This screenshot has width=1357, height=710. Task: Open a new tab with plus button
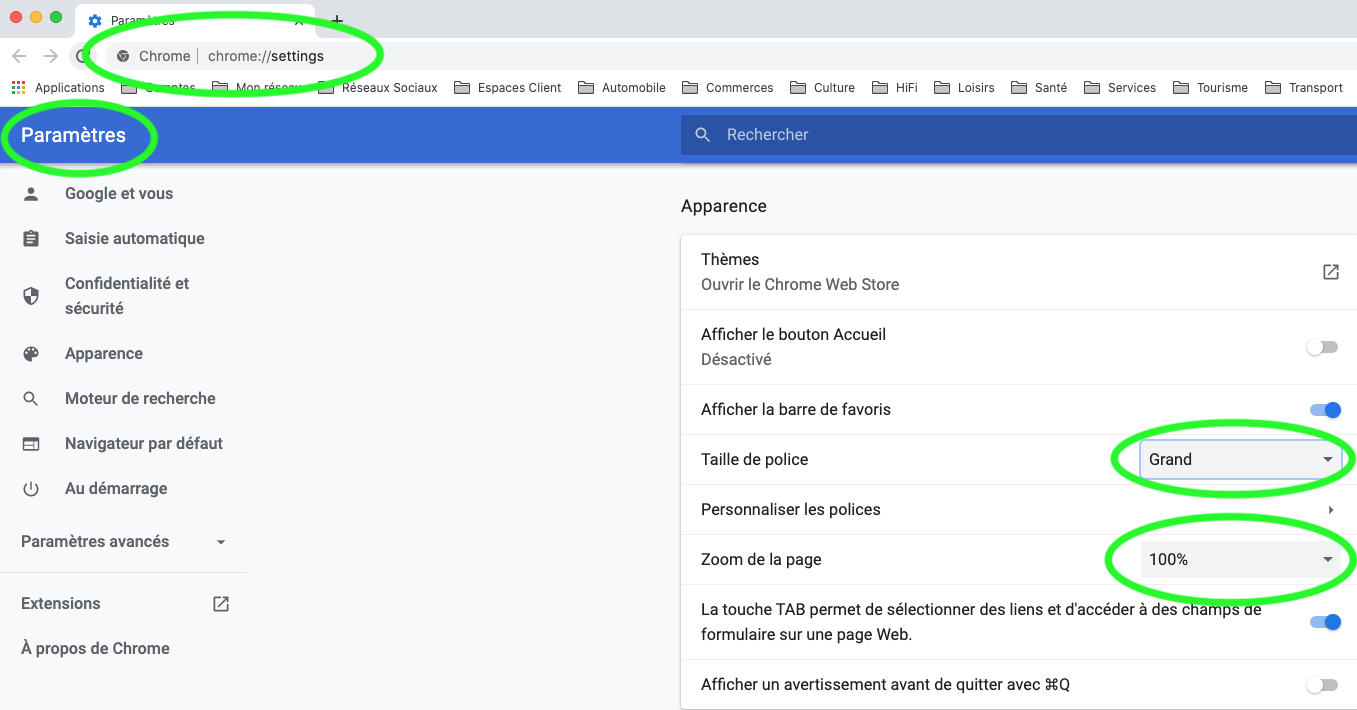click(337, 20)
